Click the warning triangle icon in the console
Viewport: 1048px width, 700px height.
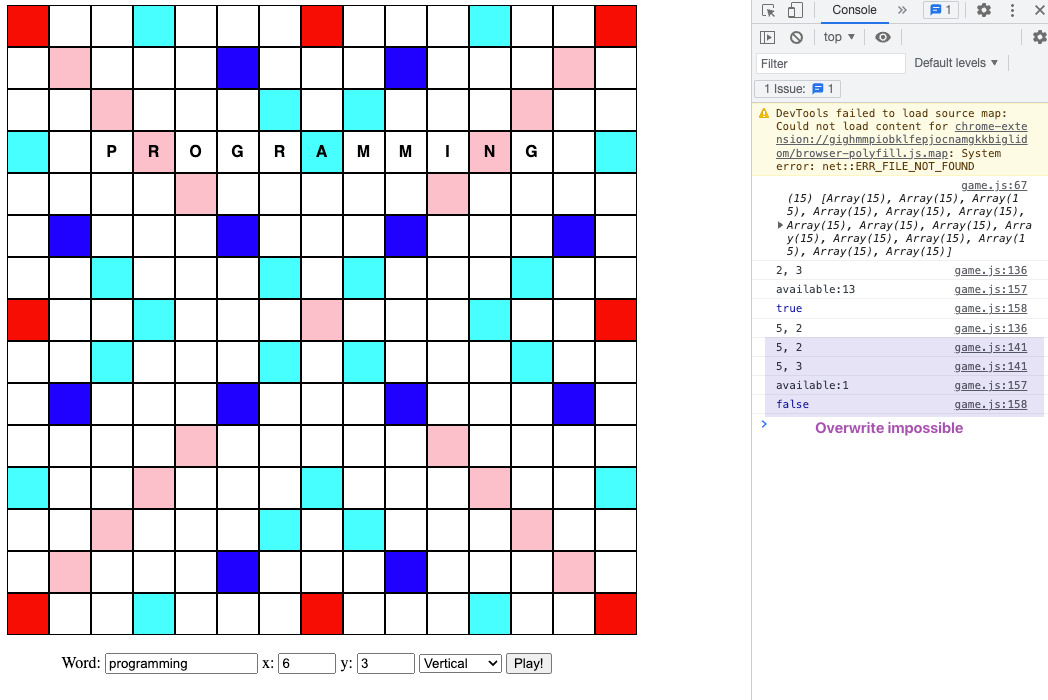point(764,114)
